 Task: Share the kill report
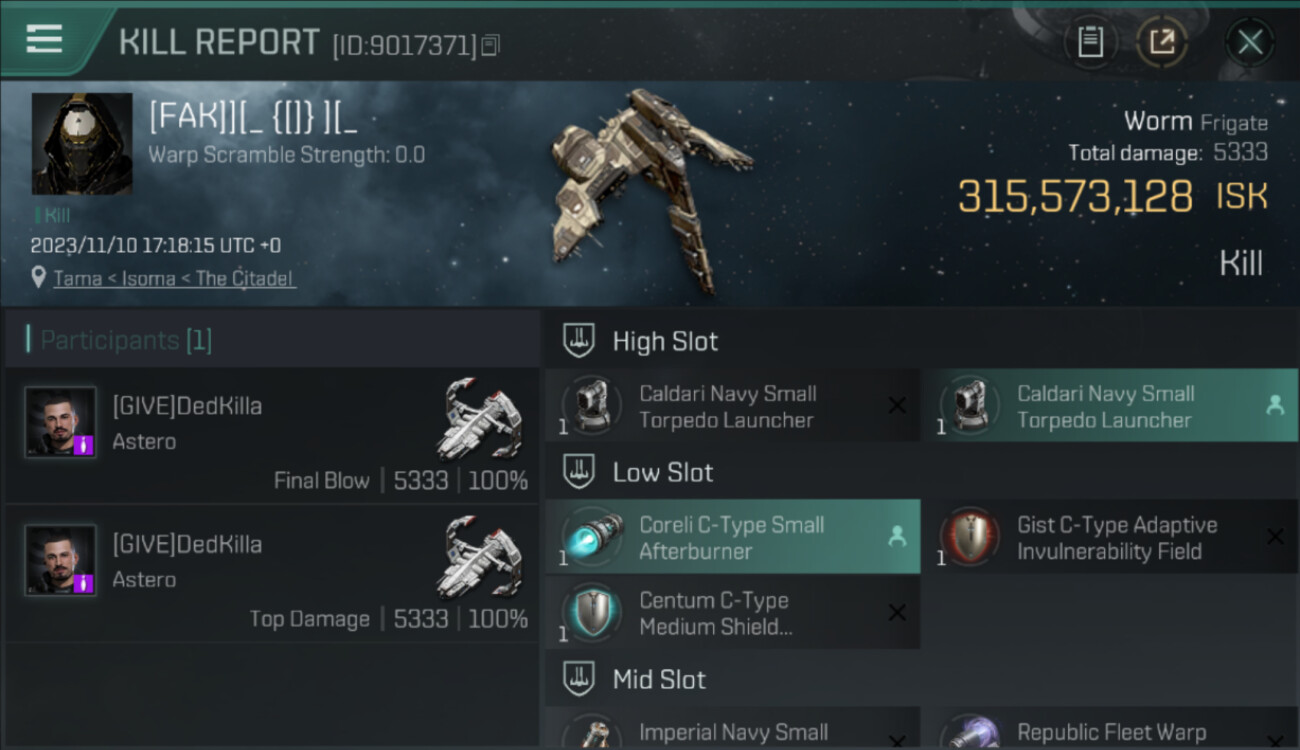pos(1162,42)
